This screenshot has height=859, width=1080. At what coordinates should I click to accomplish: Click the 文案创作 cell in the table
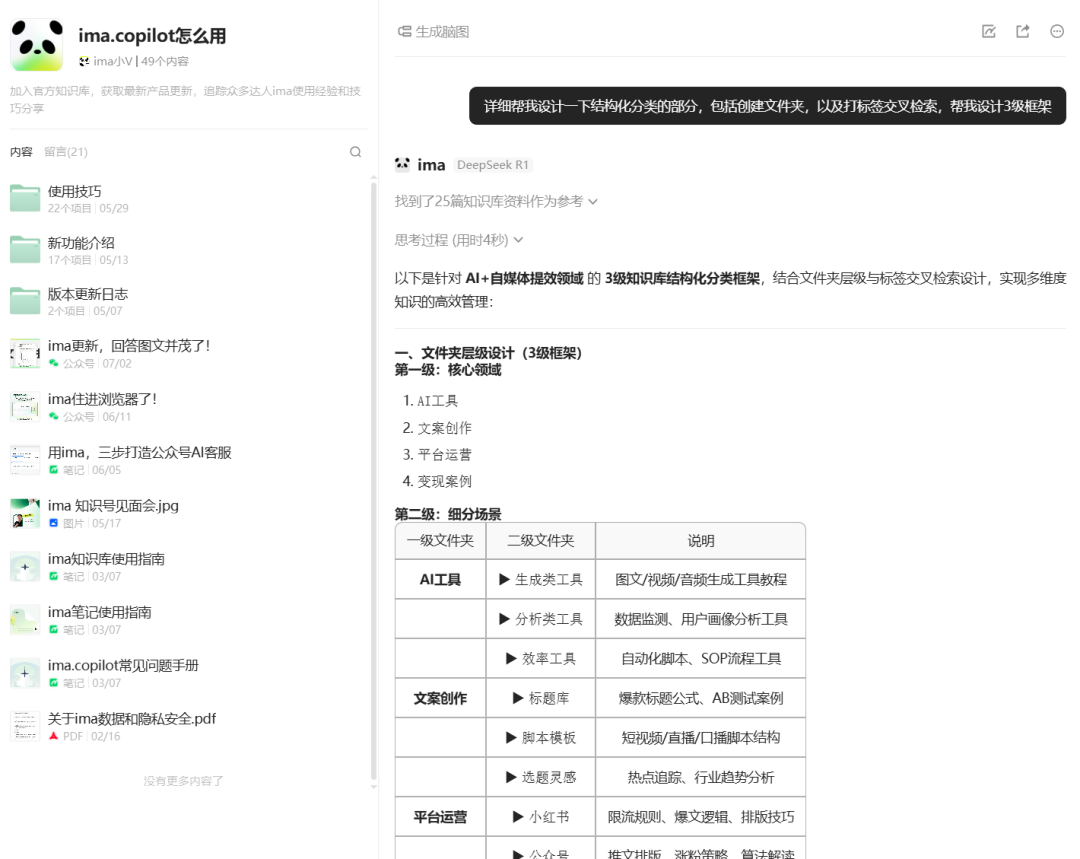coord(440,698)
